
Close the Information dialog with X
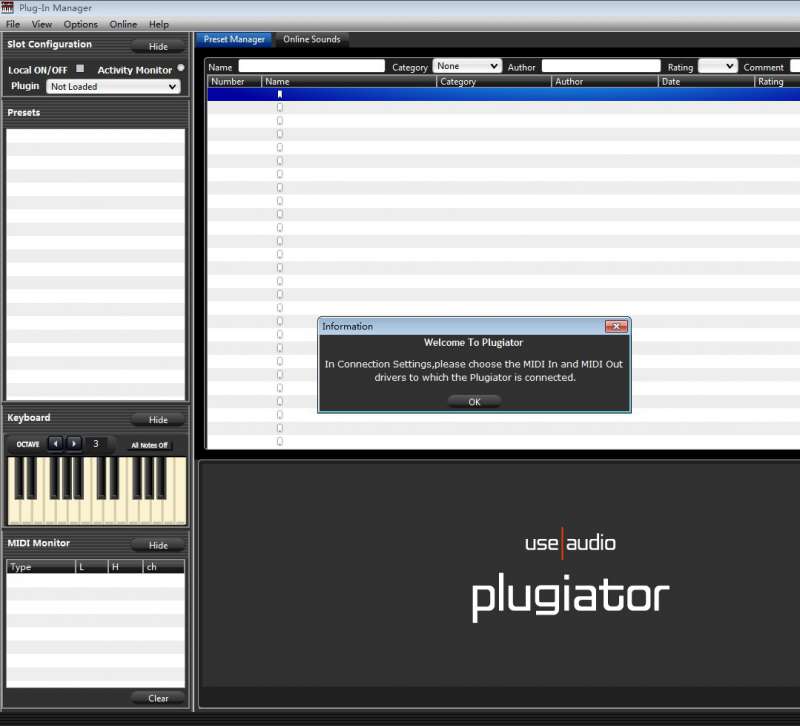(616, 327)
